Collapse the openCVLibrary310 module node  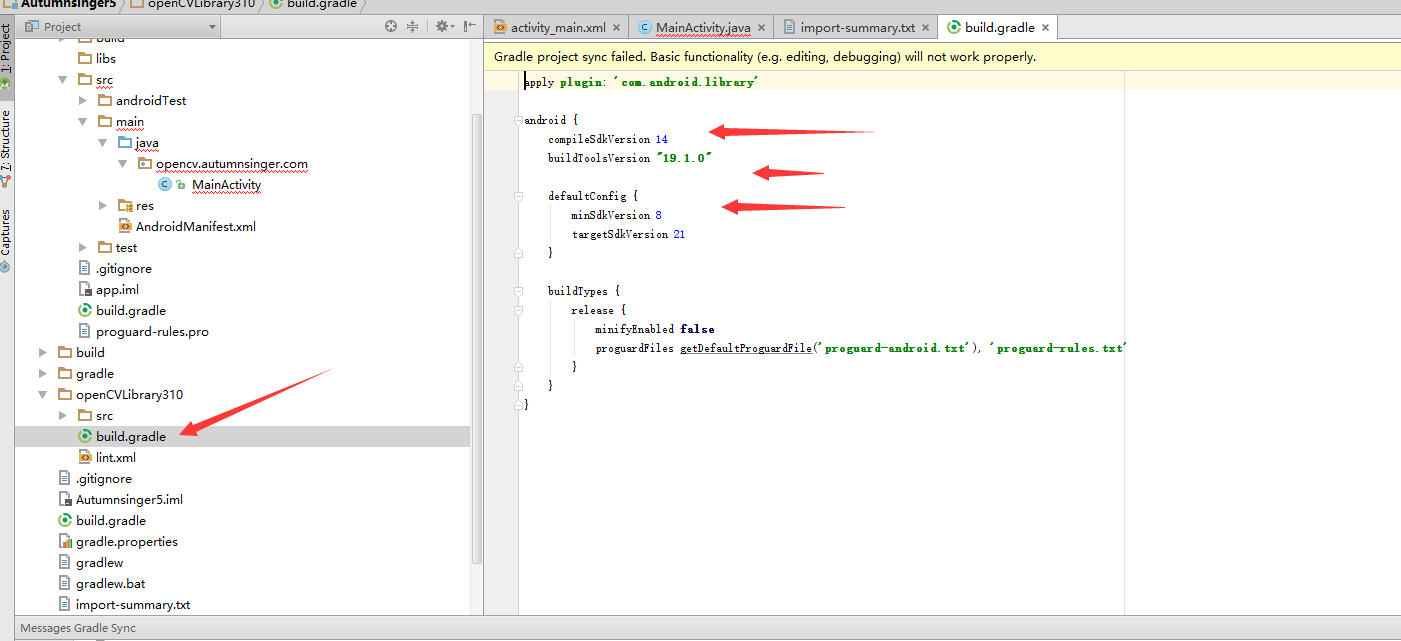43,395
